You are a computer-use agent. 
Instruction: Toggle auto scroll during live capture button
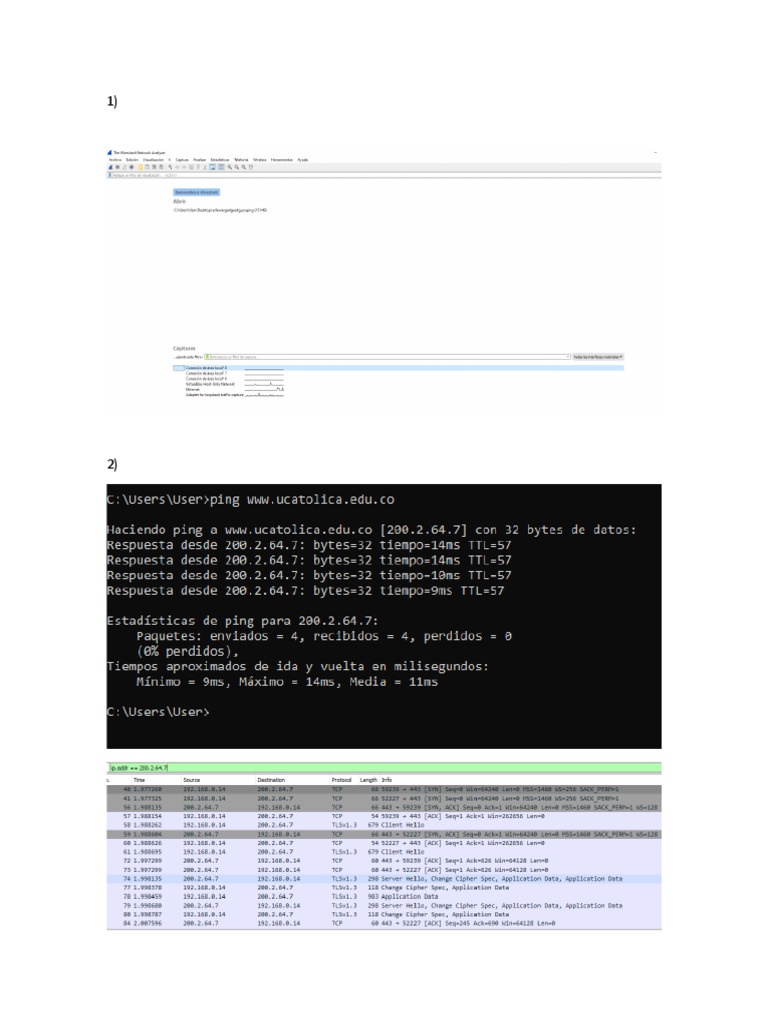212,167
